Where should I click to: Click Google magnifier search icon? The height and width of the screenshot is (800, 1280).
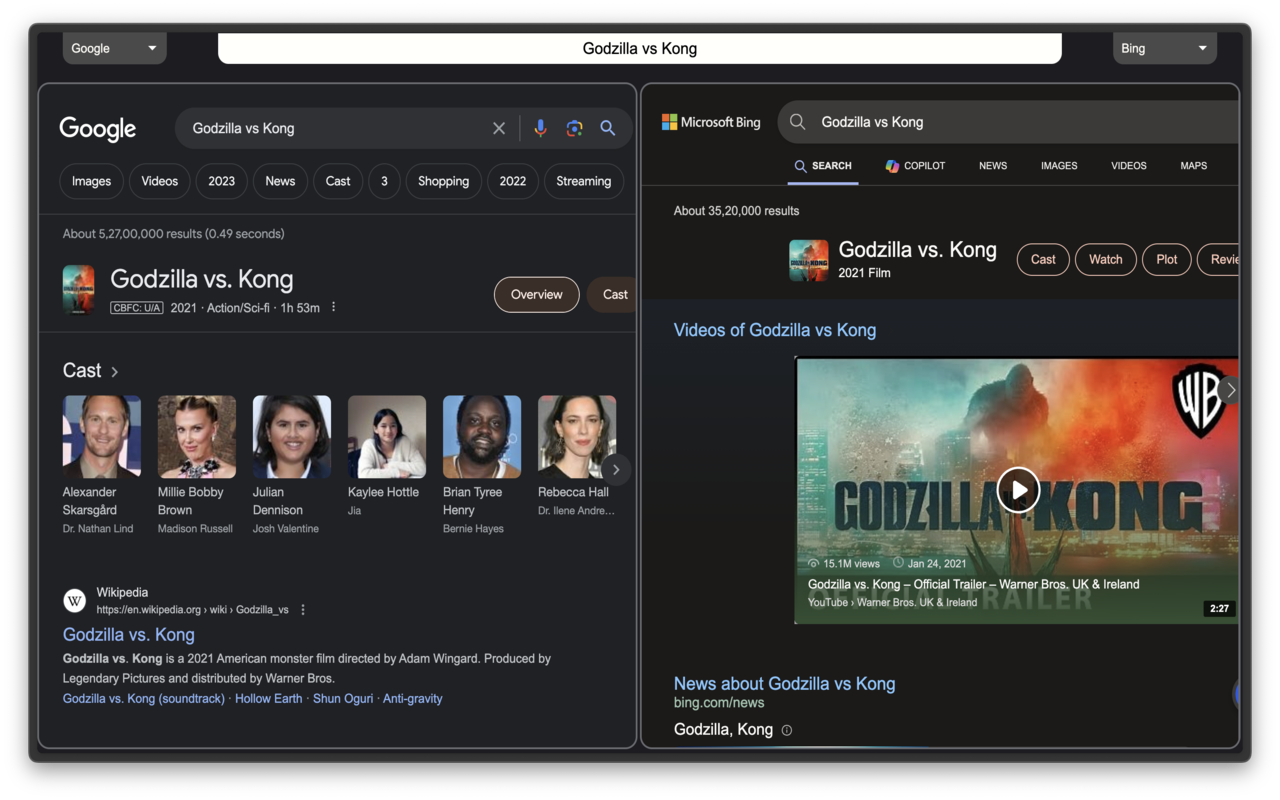[608, 128]
